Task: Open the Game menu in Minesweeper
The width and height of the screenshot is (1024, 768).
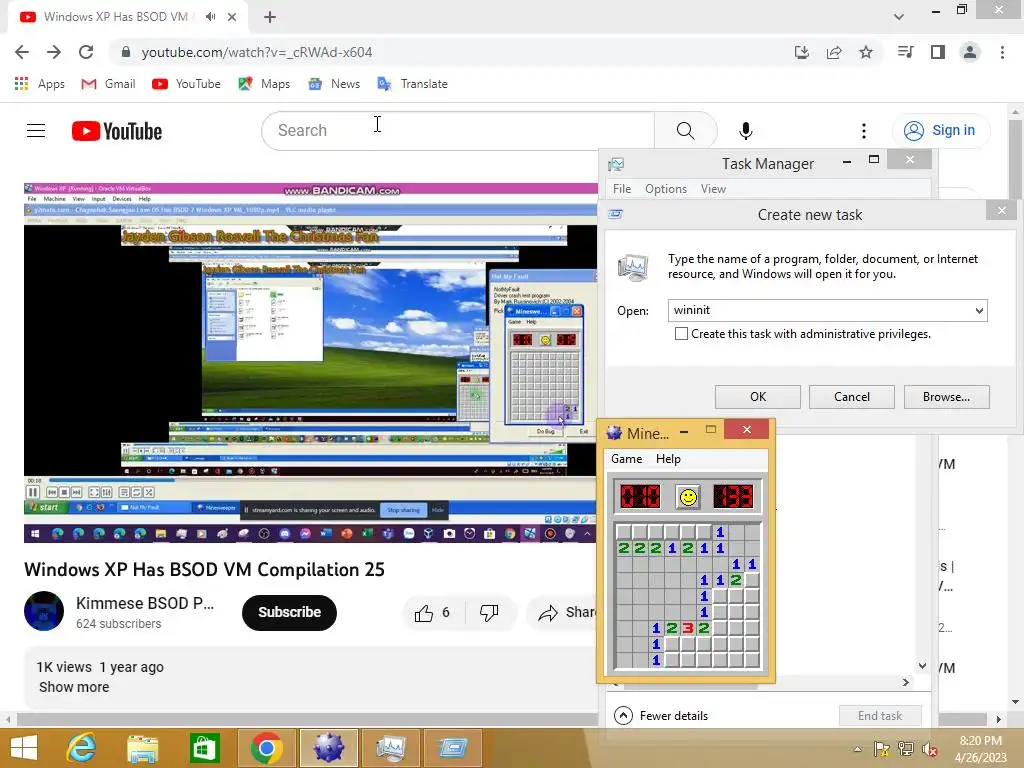Action: click(x=626, y=459)
